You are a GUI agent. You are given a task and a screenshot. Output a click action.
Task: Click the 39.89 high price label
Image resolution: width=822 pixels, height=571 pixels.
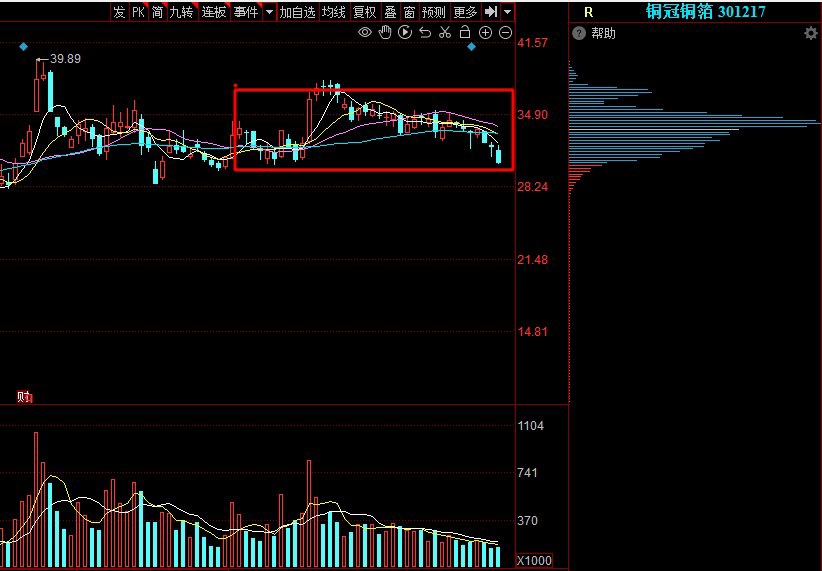point(66,59)
